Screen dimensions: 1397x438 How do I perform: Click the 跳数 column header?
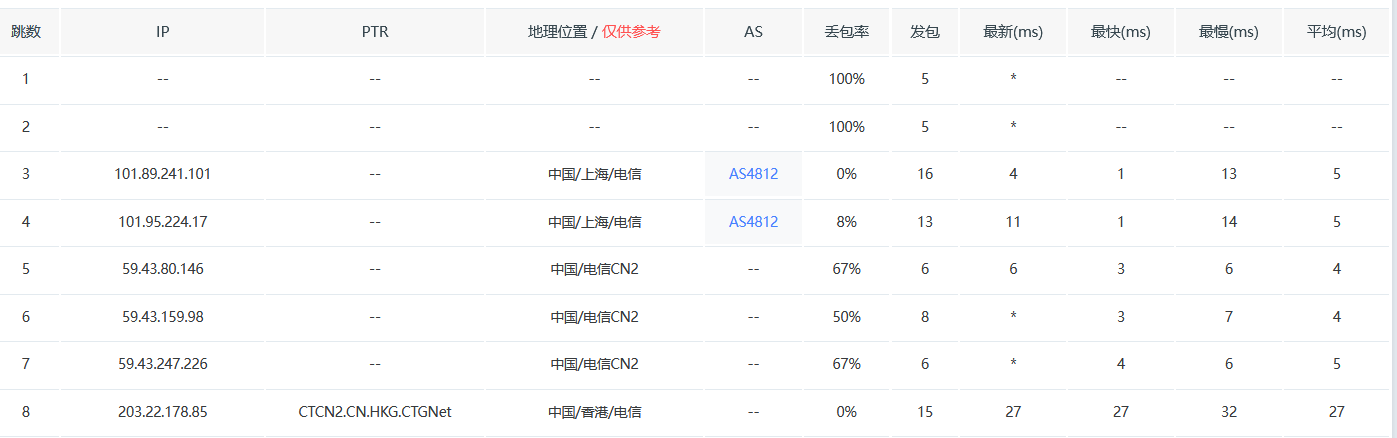[x=26, y=32]
